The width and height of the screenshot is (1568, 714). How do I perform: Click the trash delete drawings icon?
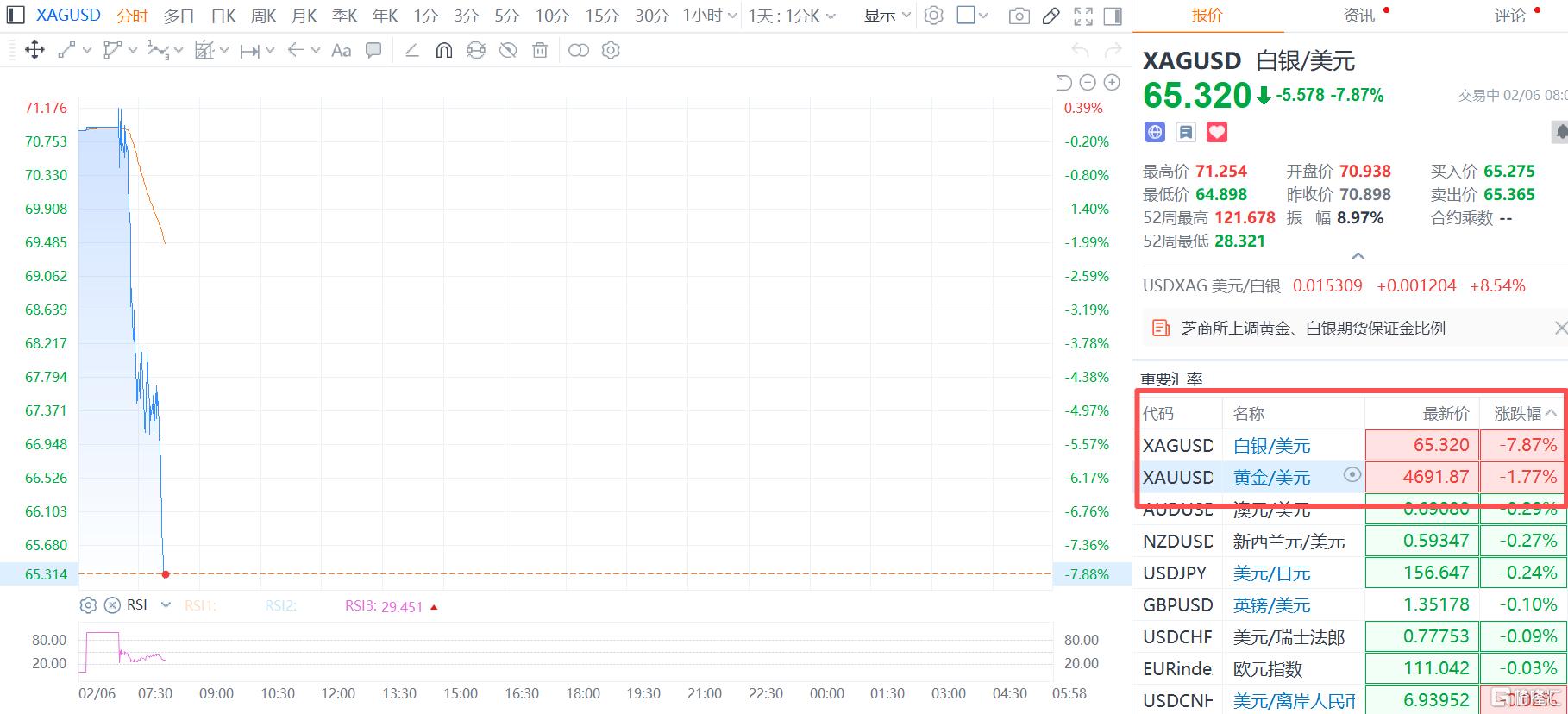[x=540, y=51]
